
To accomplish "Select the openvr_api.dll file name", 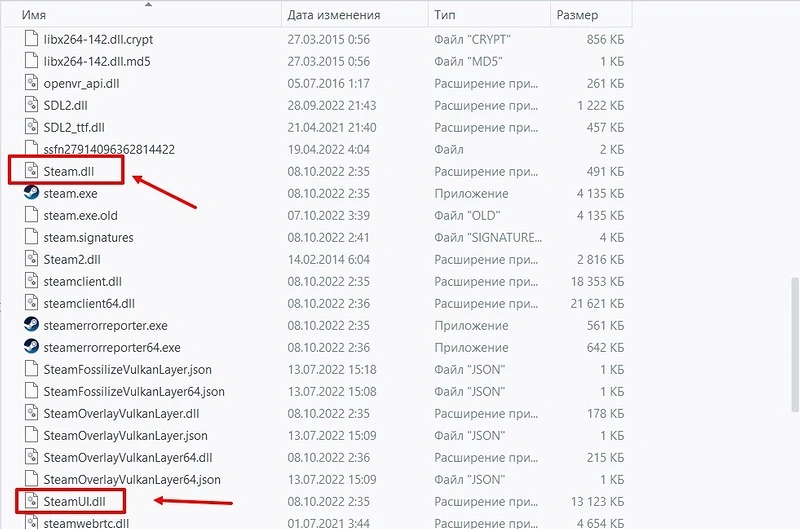I will click(x=82, y=83).
